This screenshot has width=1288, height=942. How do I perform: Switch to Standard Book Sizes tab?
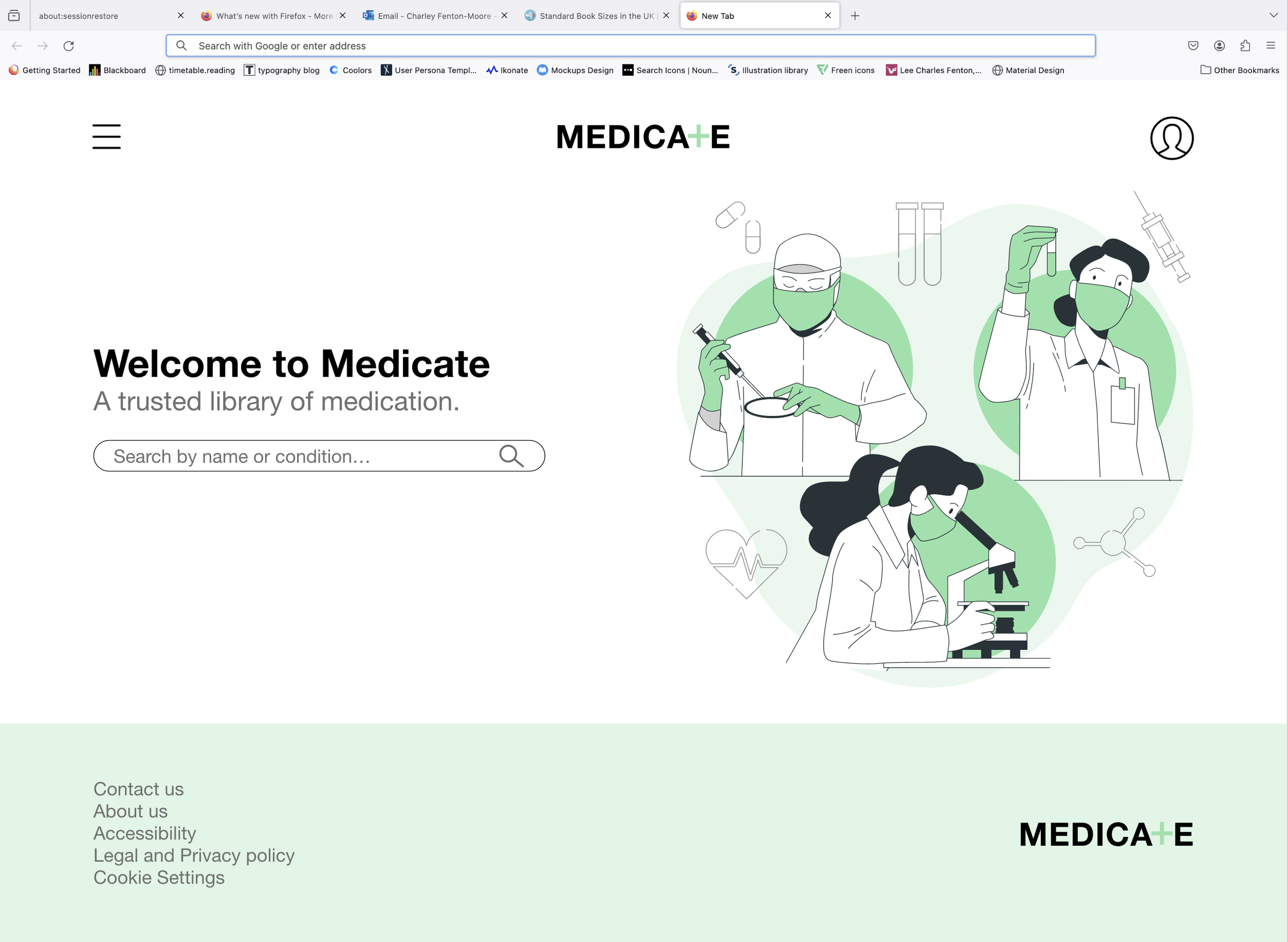point(591,16)
